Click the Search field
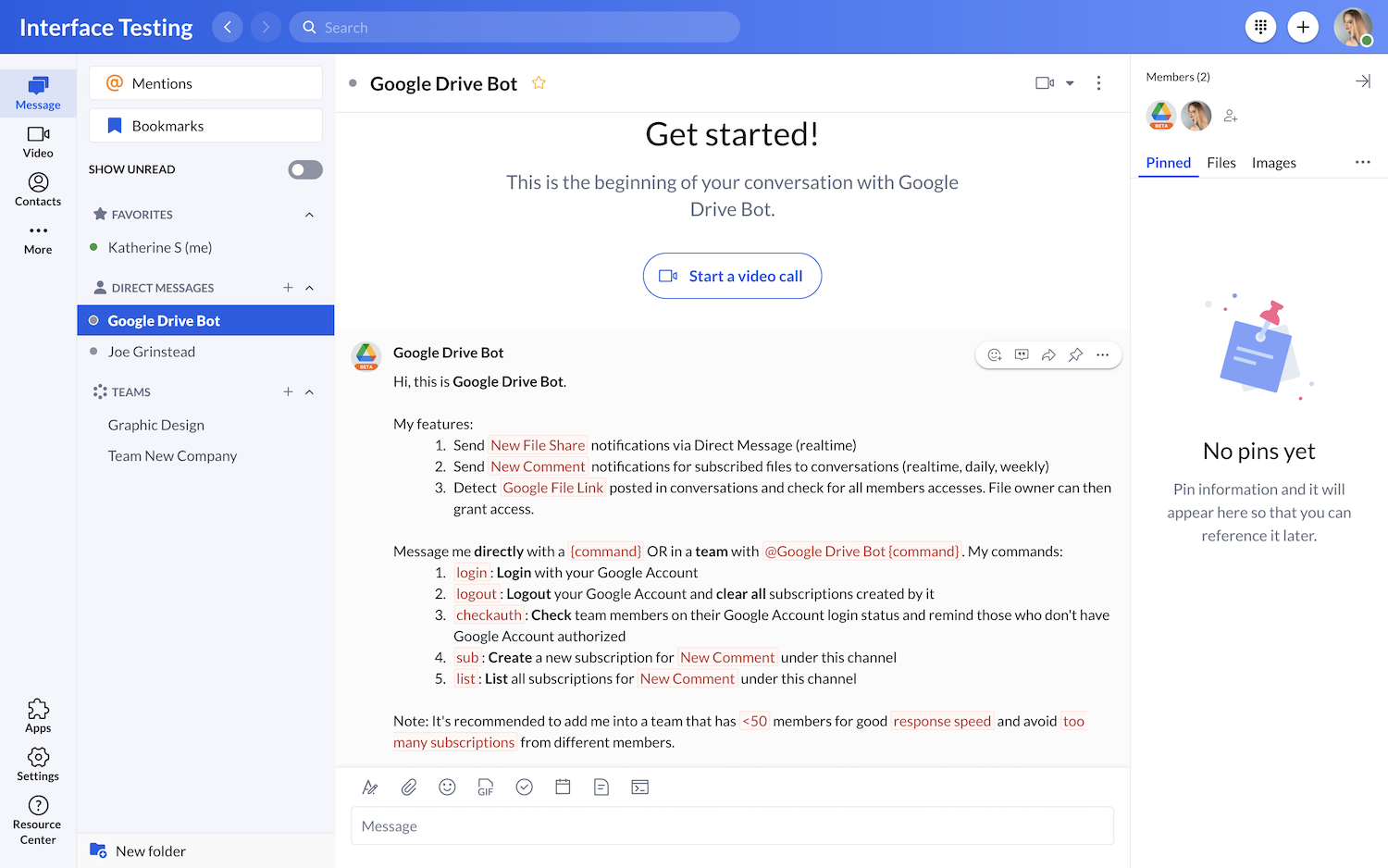Screen dimensions: 1388x868 coord(514,27)
